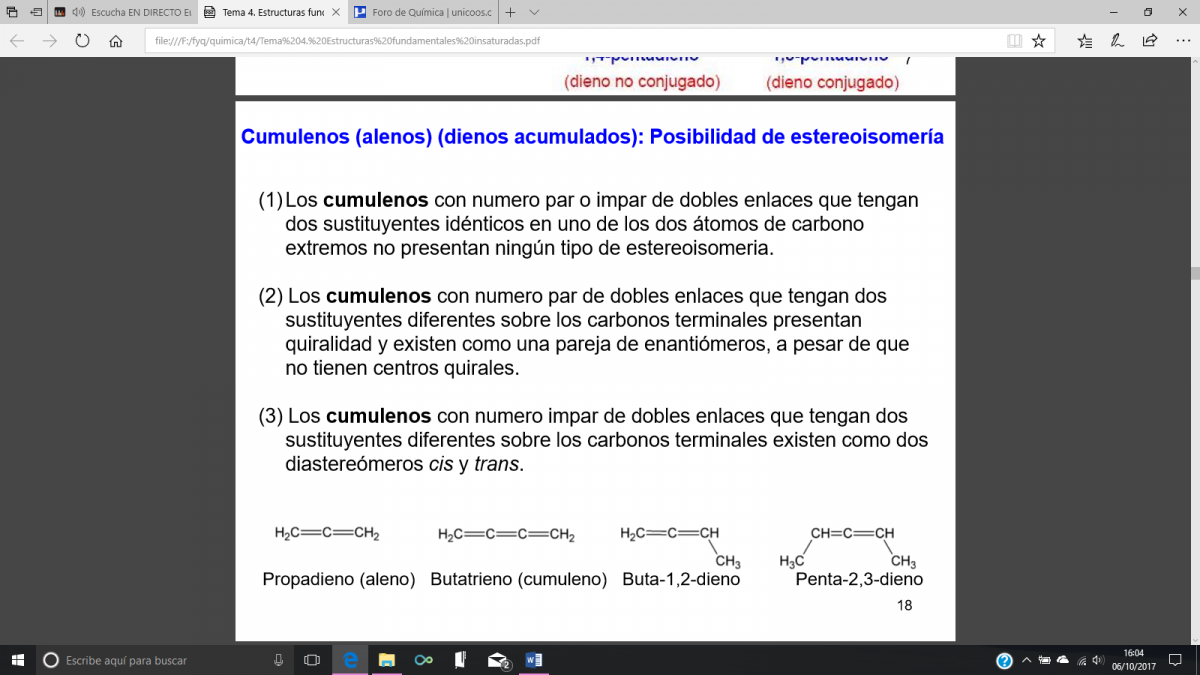
Task: Open the Edge settings and more menu
Action: point(1181,41)
